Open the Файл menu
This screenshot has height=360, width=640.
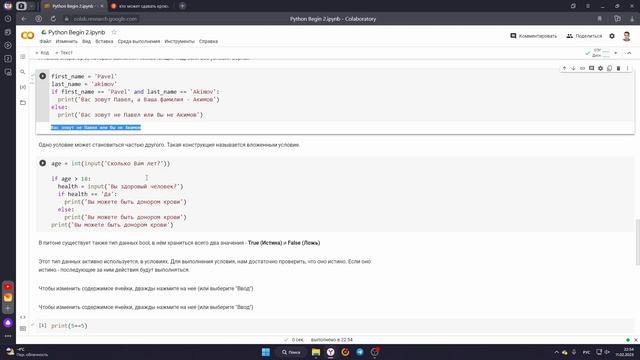(x=45, y=42)
